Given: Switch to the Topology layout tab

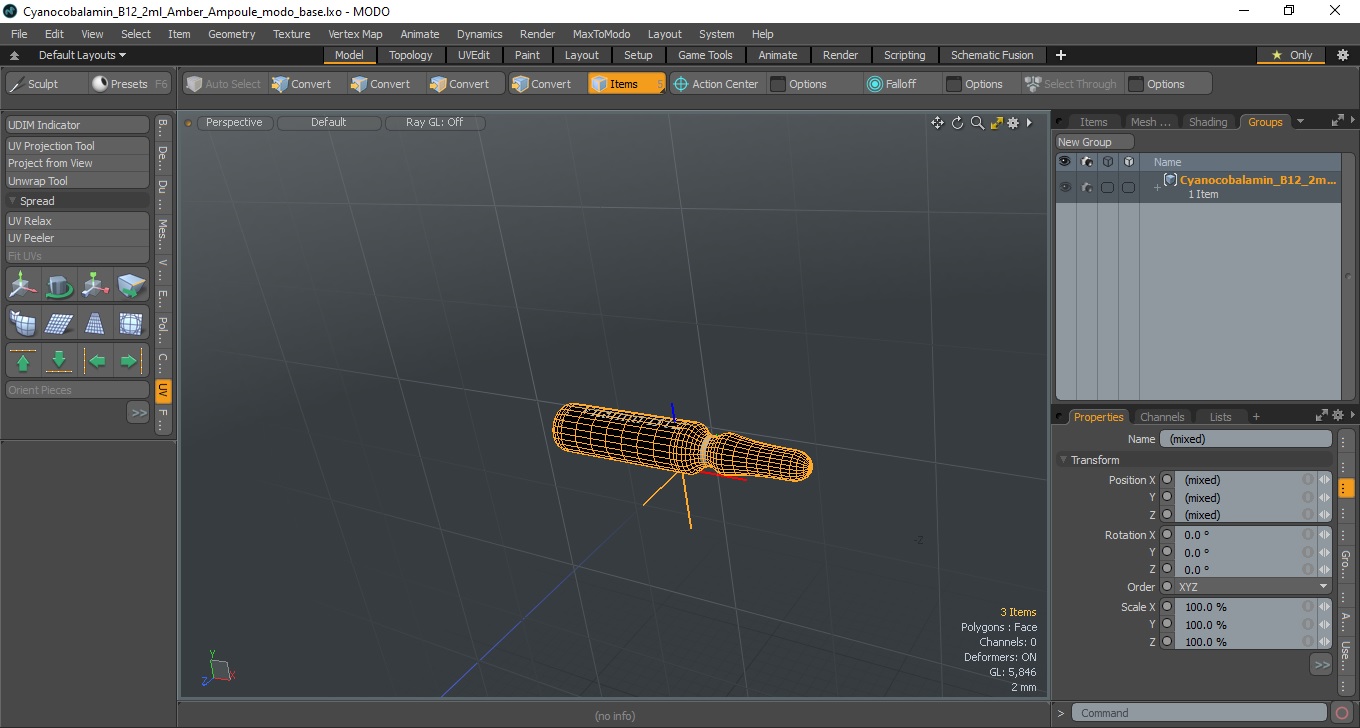Looking at the screenshot, I should point(411,55).
